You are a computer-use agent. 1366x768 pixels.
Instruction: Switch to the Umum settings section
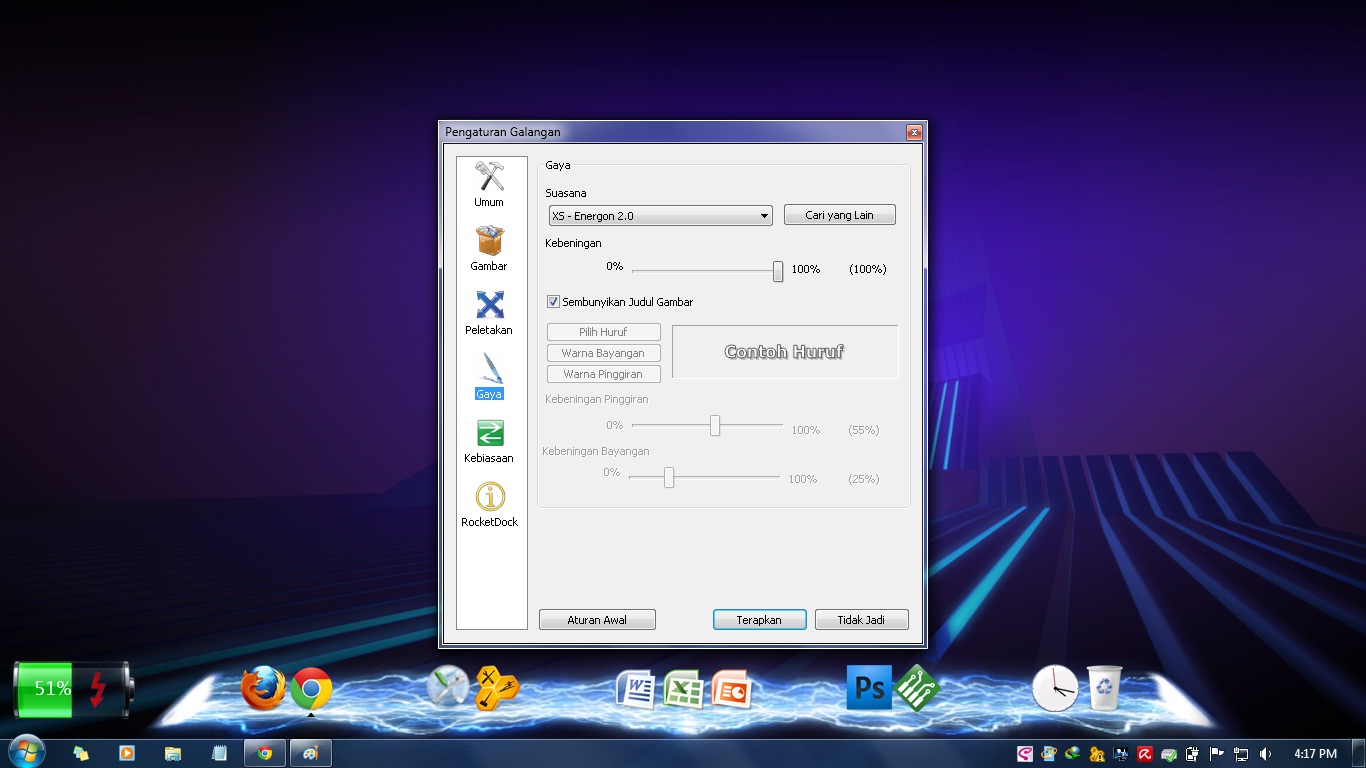pos(488,177)
